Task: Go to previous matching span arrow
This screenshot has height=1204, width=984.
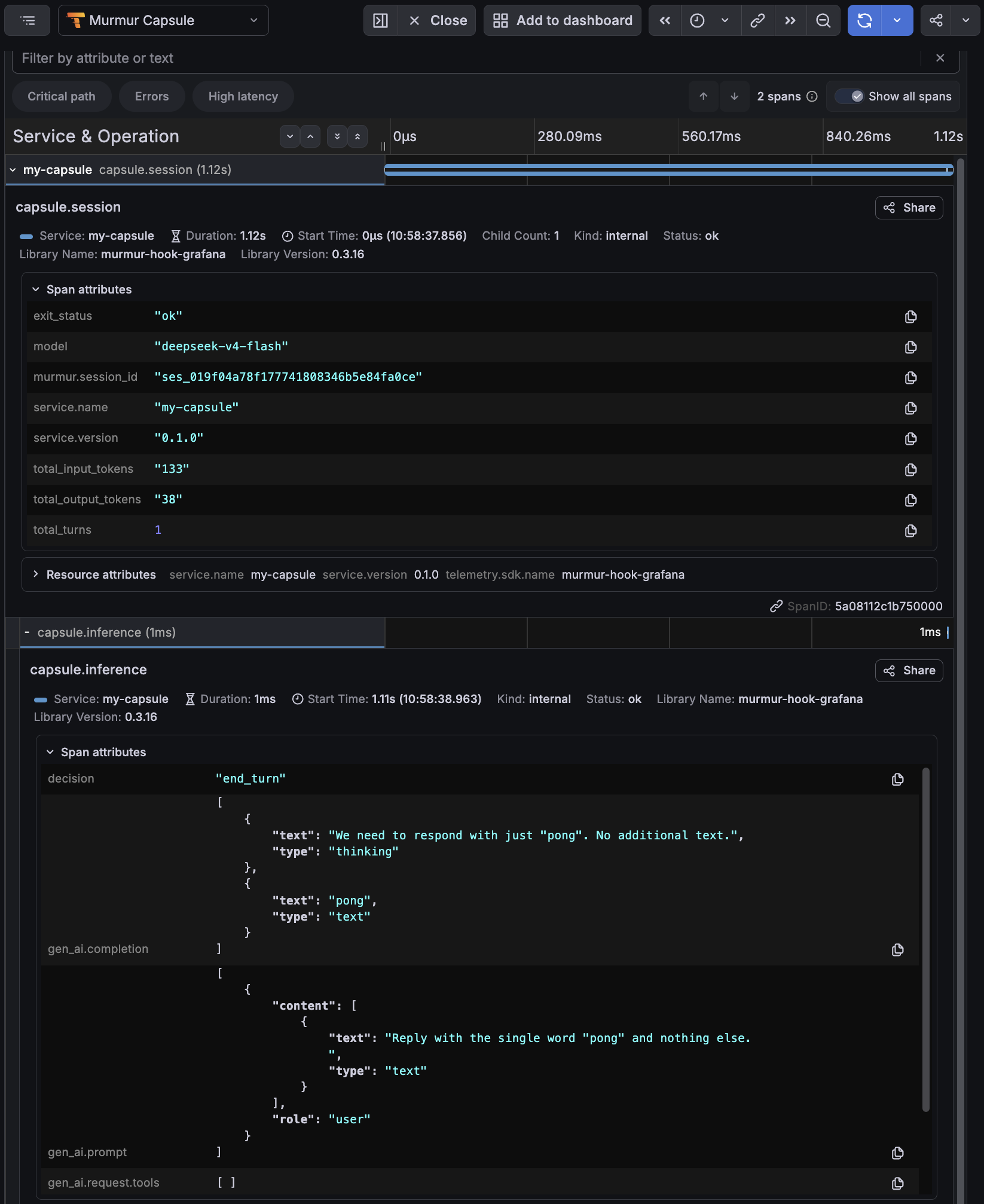Action: pyautogui.click(x=704, y=96)
